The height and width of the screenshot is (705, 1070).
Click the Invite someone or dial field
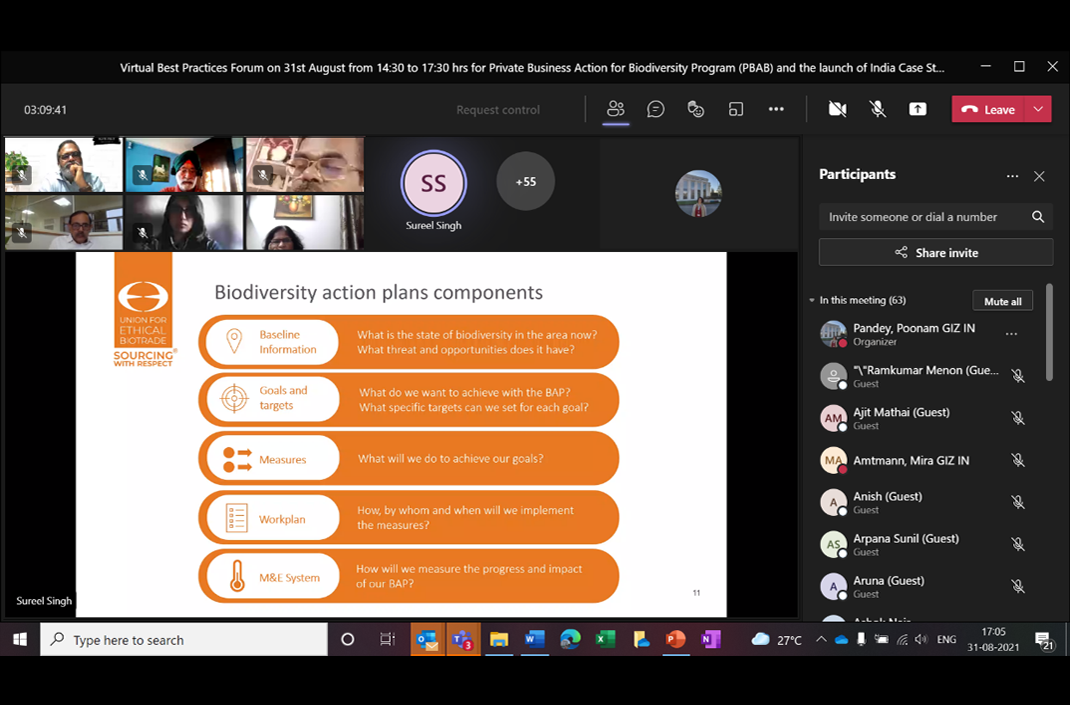point(923,217)
